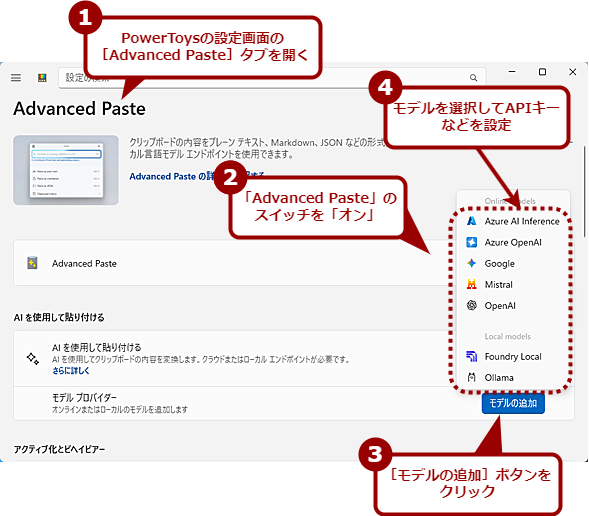
Task: Click the PowerToys app icon
Action: (42, 78)
